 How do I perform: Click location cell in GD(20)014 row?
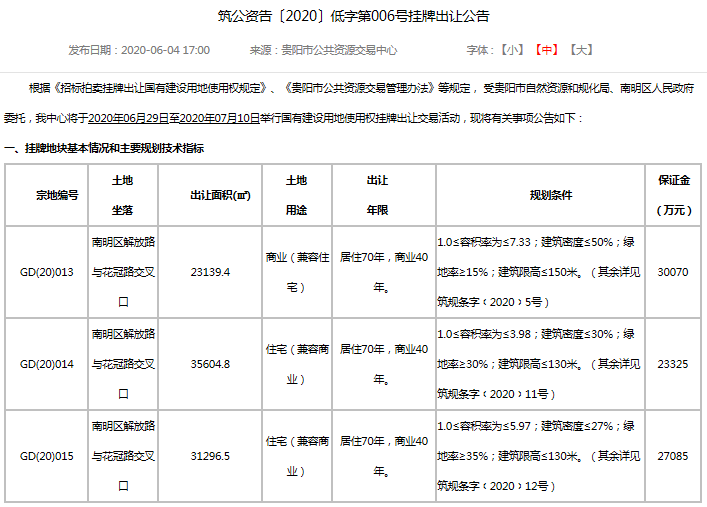click(x=123, y=364)
